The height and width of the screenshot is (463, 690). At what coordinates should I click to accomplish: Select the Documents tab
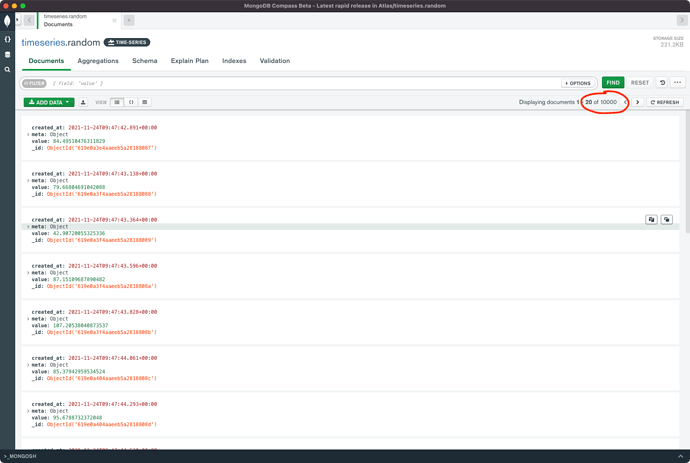click(x=46, y=61)
